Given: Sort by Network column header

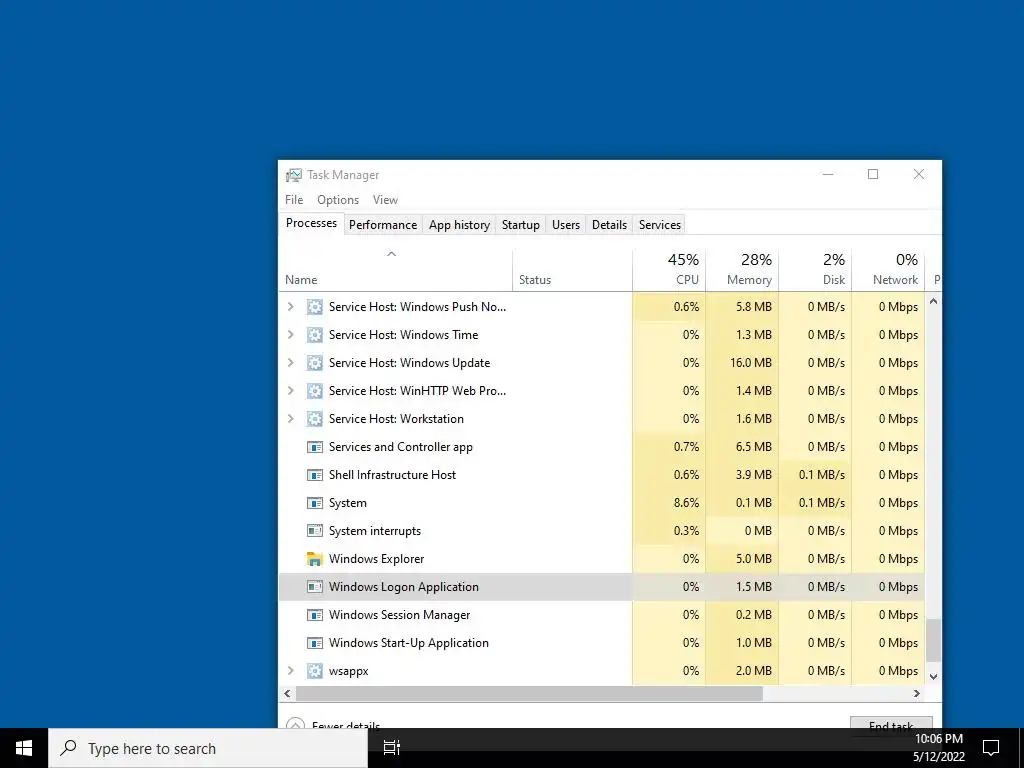Looking at the screenshot, I should (x=888, y=270).
